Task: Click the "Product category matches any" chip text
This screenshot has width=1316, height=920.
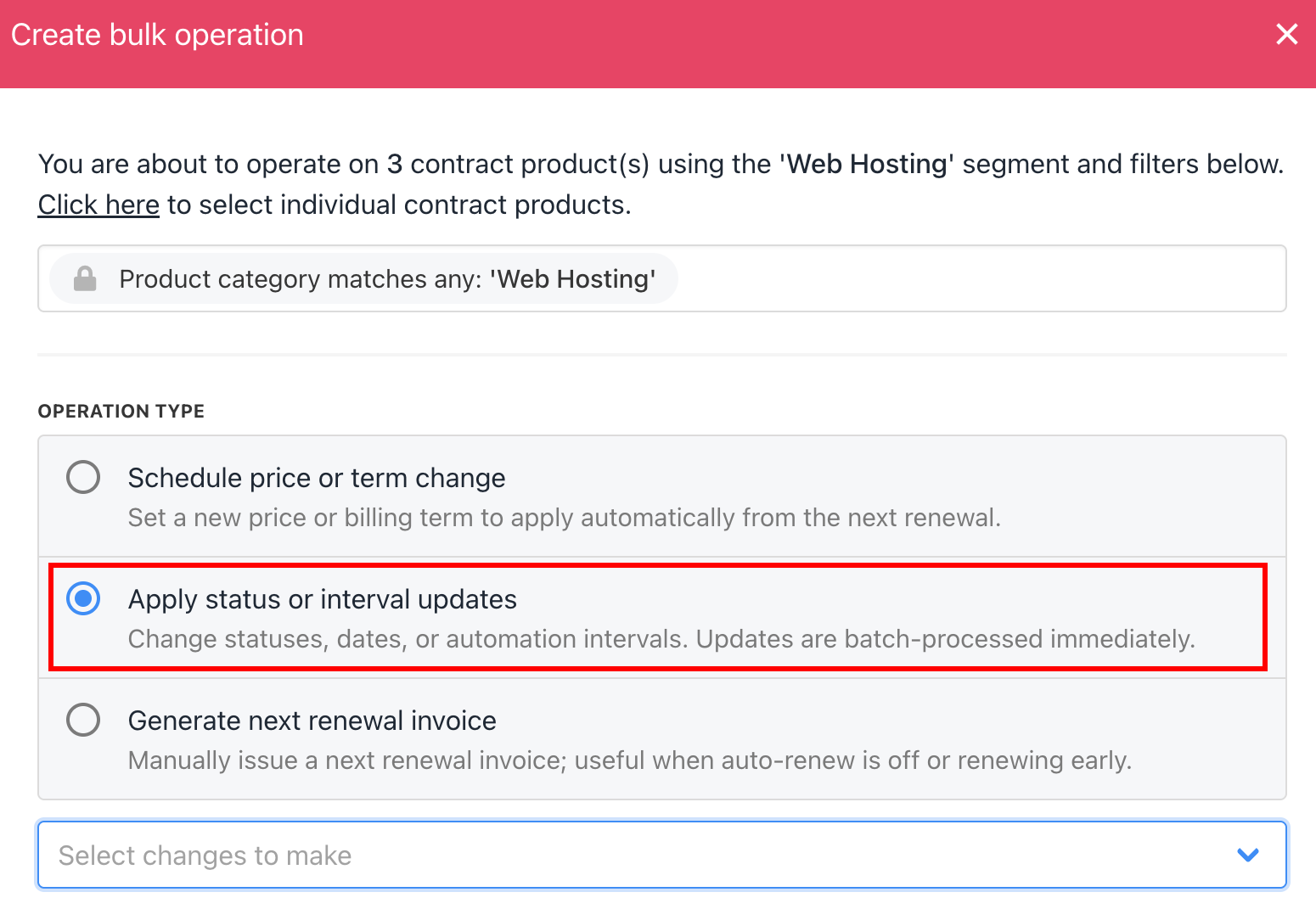Action: click(303, 279)
